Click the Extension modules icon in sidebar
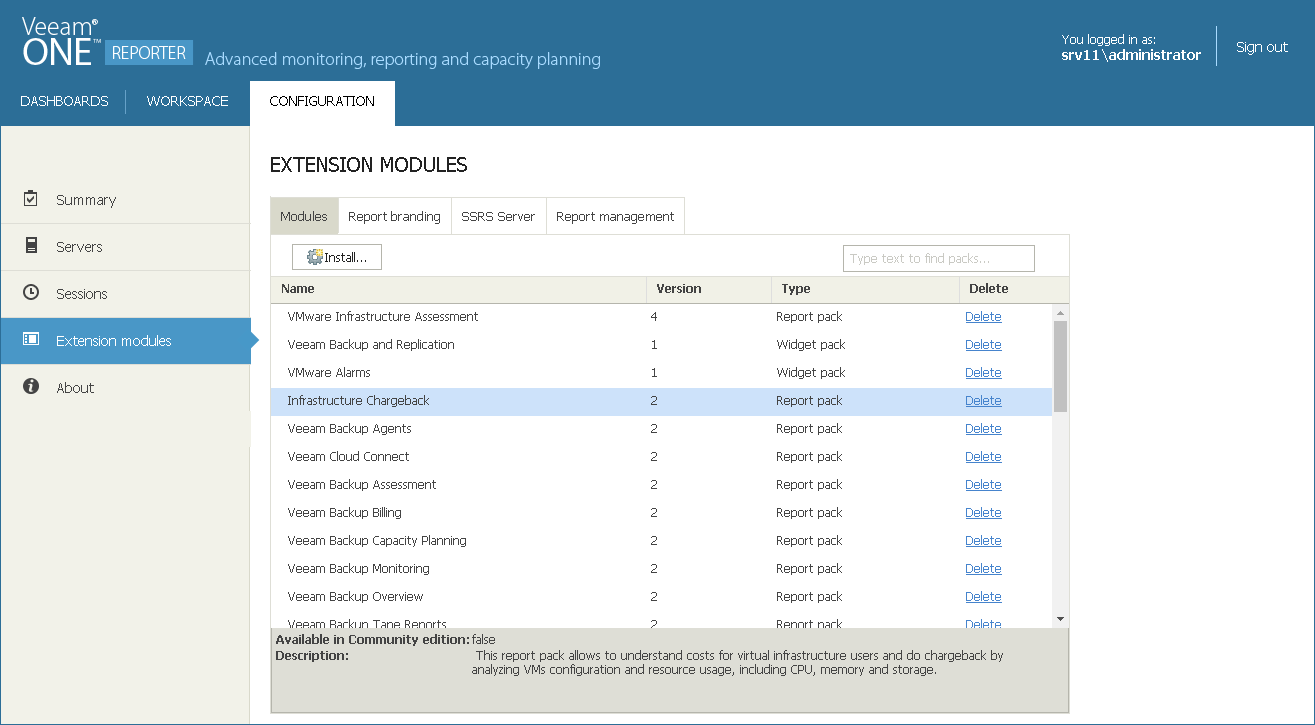This screenshot has width=1315, height=725. click(31, 340)
